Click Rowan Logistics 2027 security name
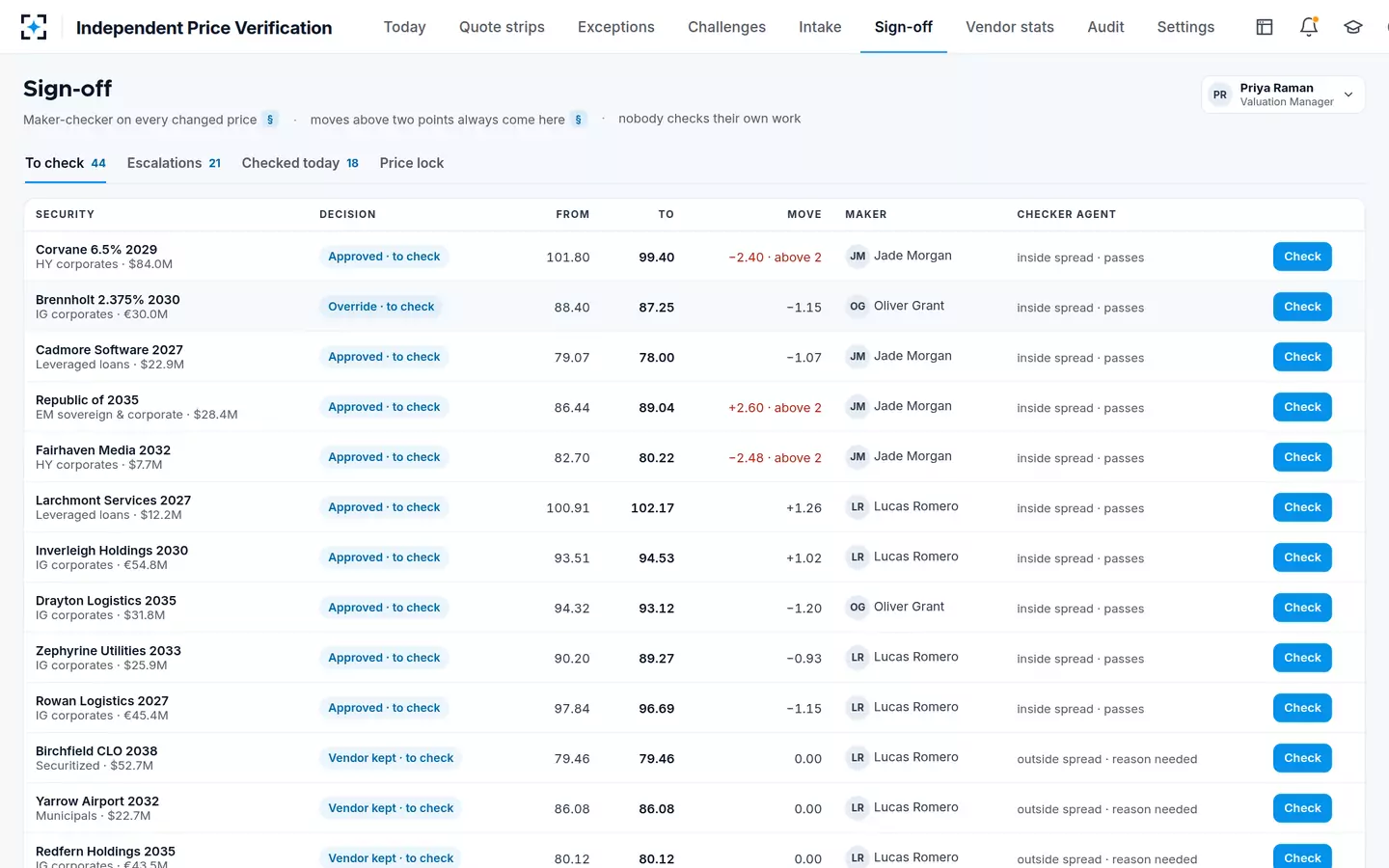 coord(102,701)
